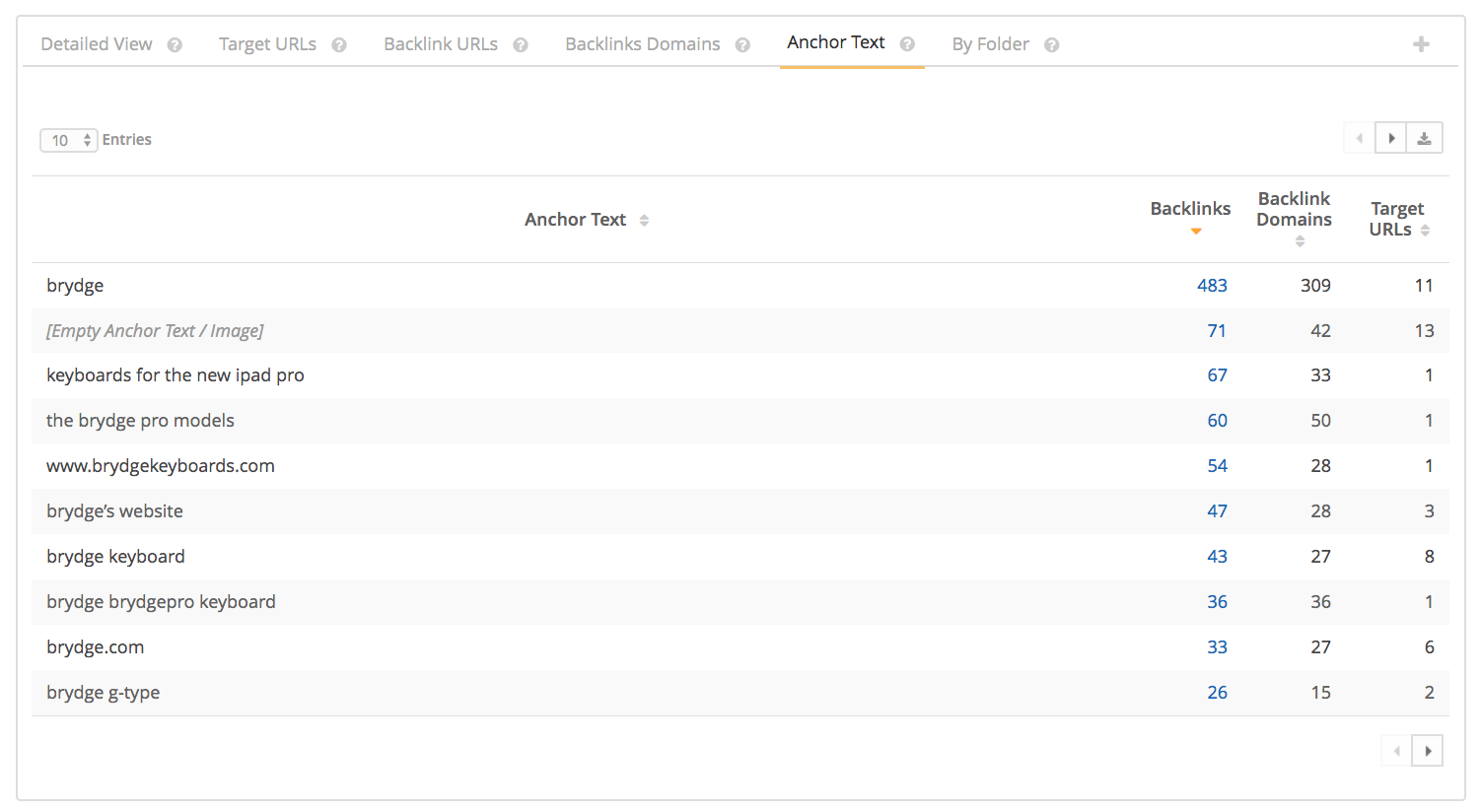The width and height of the screenshot is (1481, 812).
Task: Switch to the Backlink URLs tab
Action: (441, 44)
